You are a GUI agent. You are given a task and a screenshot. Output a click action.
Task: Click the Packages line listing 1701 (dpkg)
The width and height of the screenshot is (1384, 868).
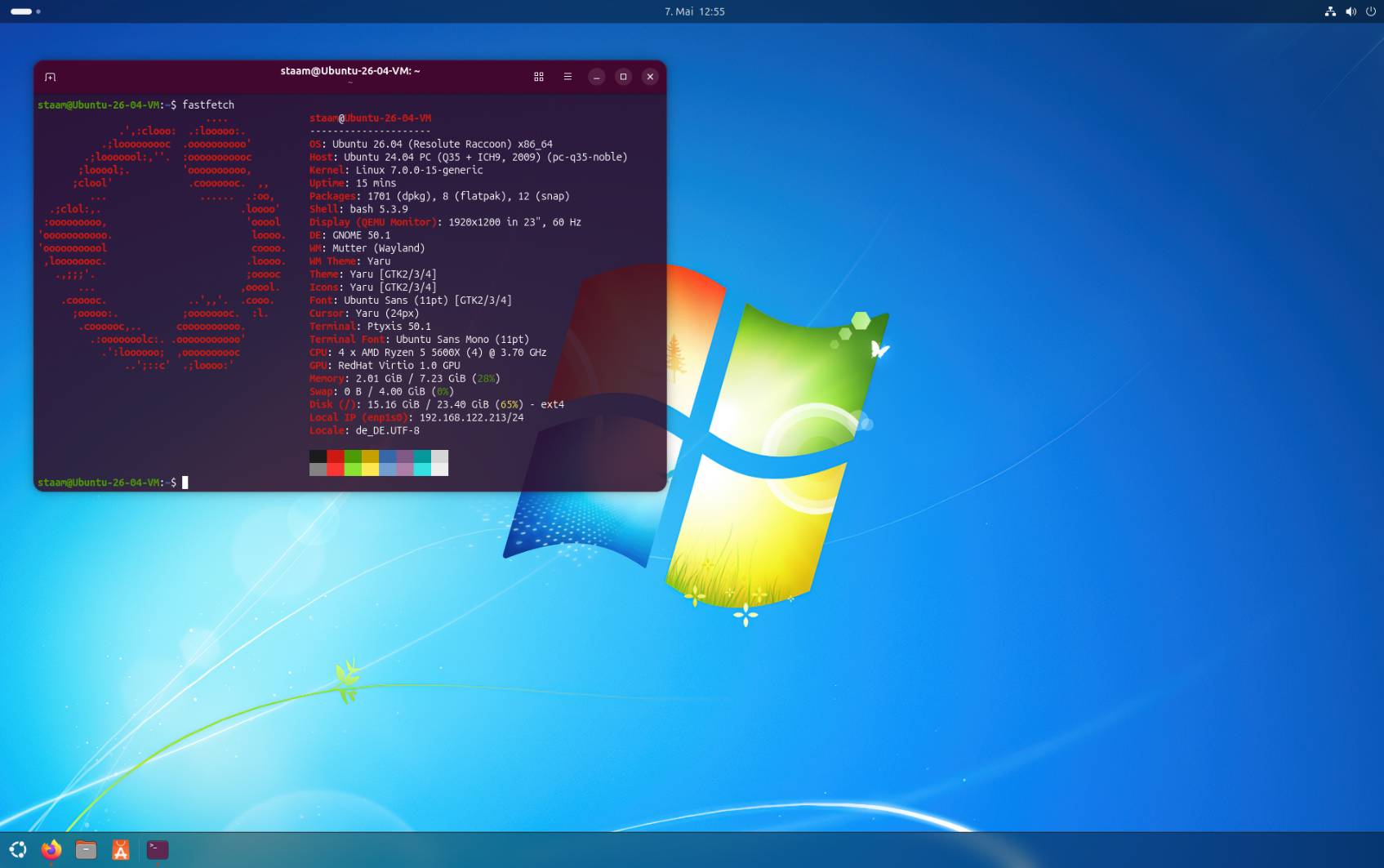439,197
